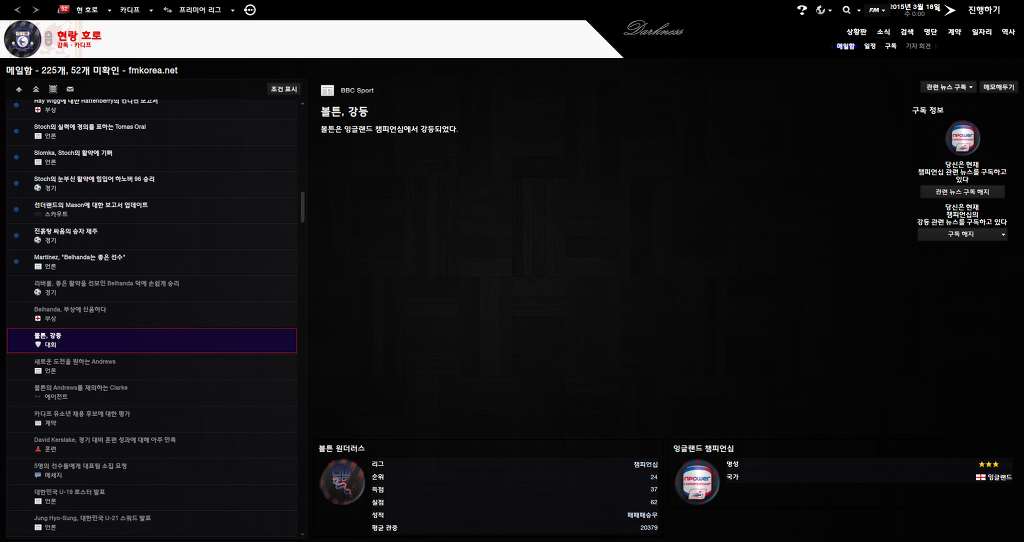
Task: Click the back navigation arrow
Action: pyautogui.click(x=16, y=9)
